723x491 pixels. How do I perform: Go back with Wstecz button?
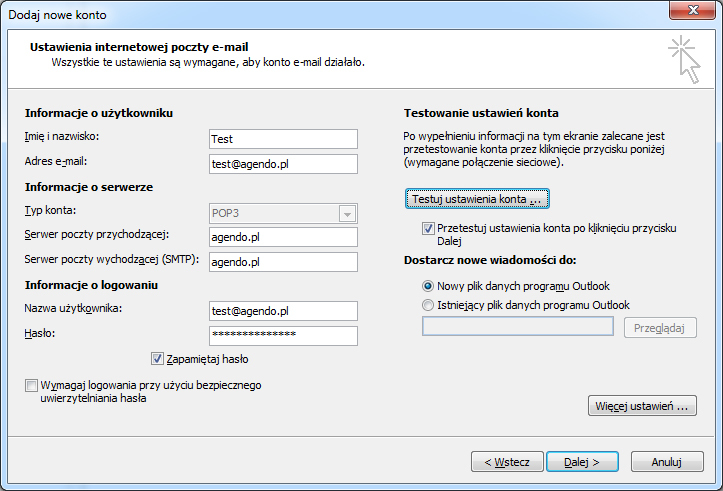(507, 461)
